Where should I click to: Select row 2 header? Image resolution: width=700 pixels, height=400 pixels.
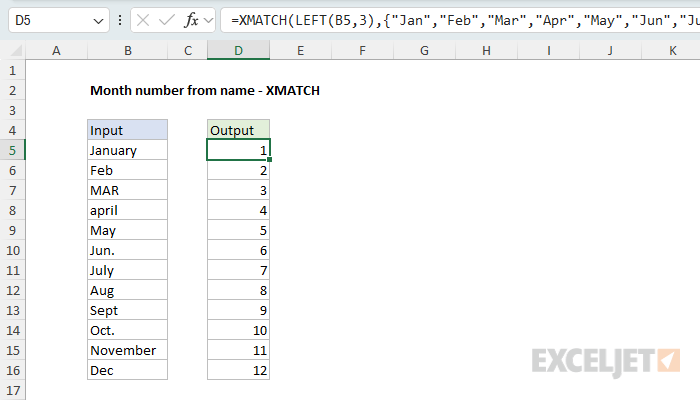pyautogui.click(x=12, y=91)
